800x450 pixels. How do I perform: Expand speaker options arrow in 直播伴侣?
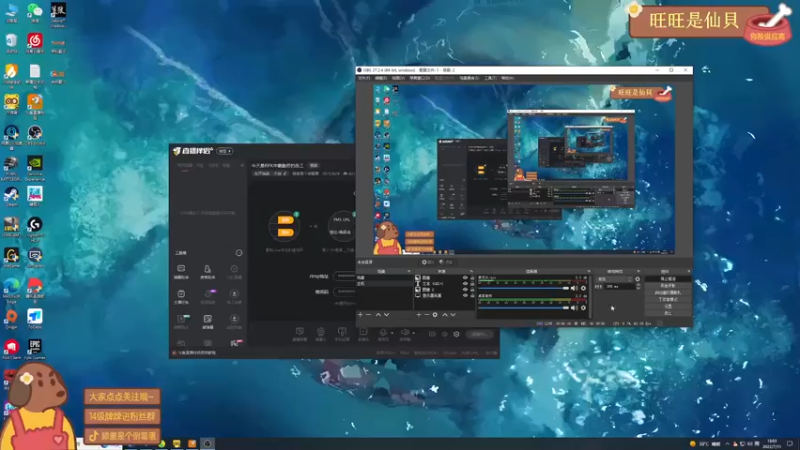[413, 333]
